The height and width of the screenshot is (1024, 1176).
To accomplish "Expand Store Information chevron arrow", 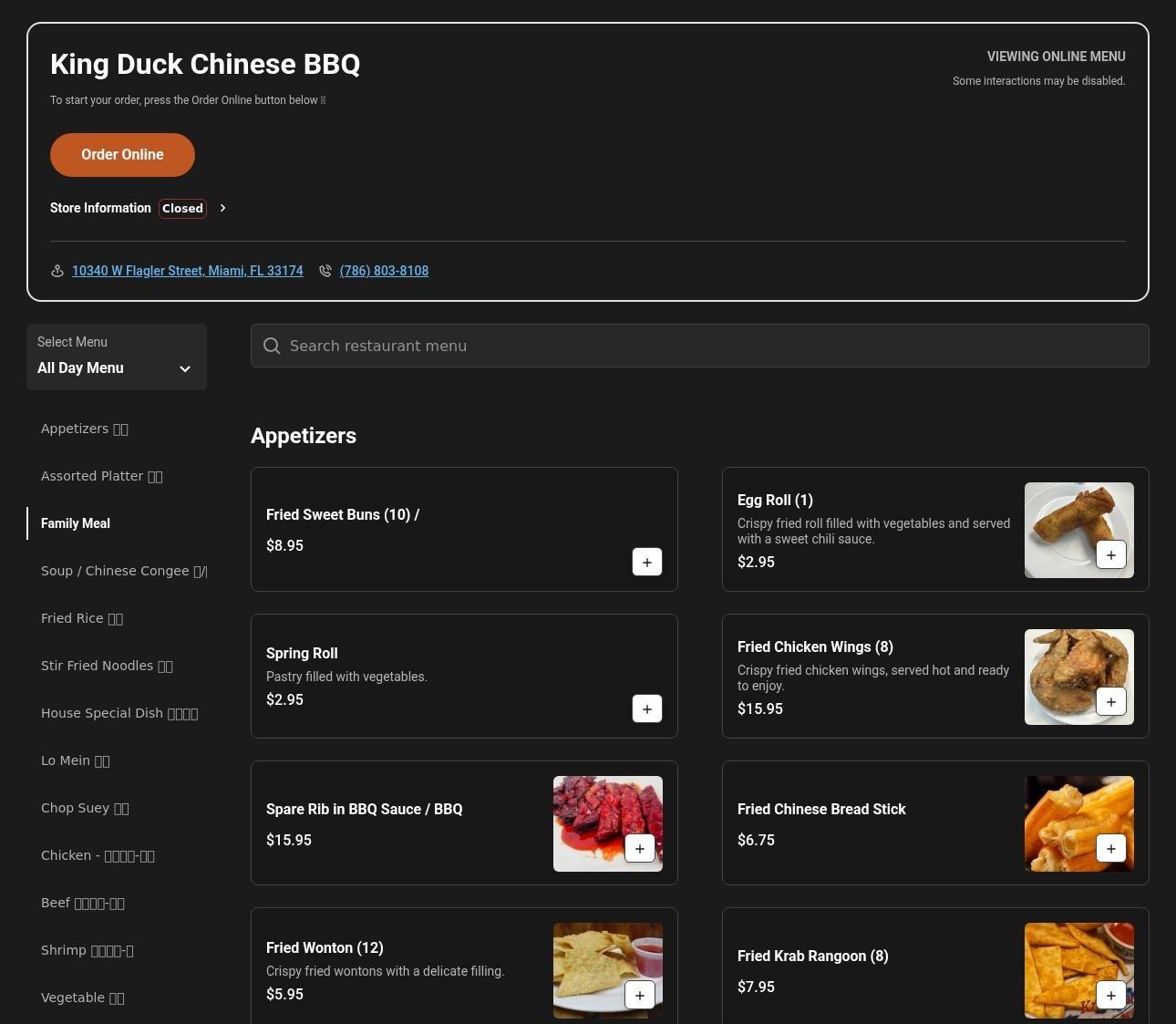I will tap(222, 208).
